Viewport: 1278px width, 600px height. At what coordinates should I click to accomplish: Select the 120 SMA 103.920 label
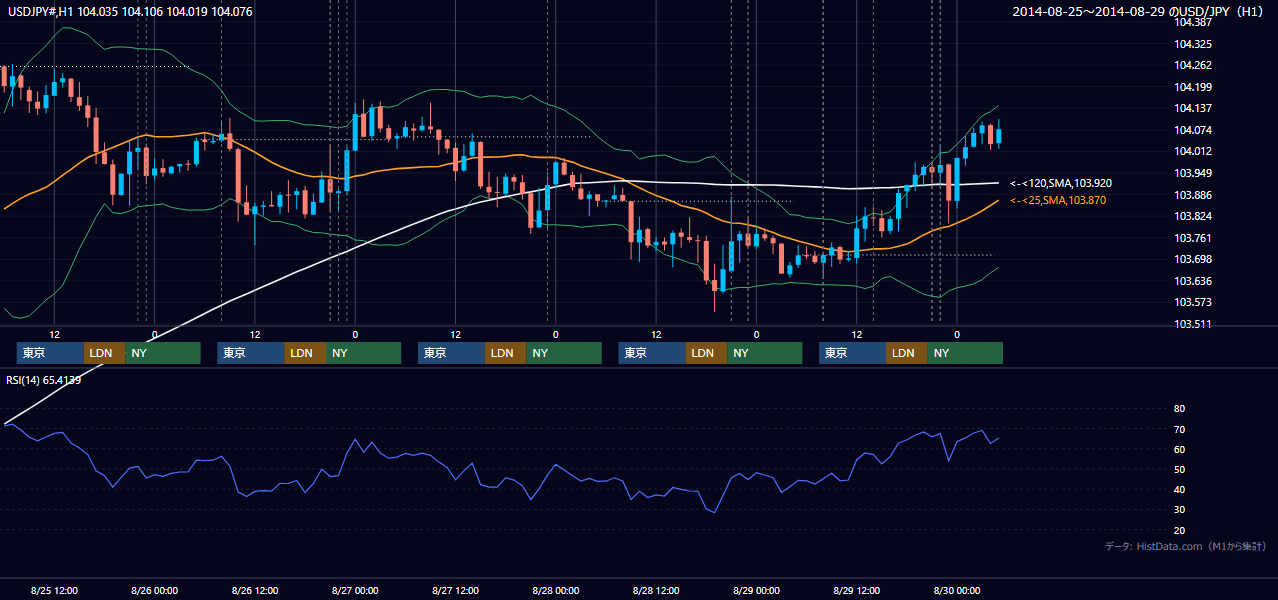1061,183
